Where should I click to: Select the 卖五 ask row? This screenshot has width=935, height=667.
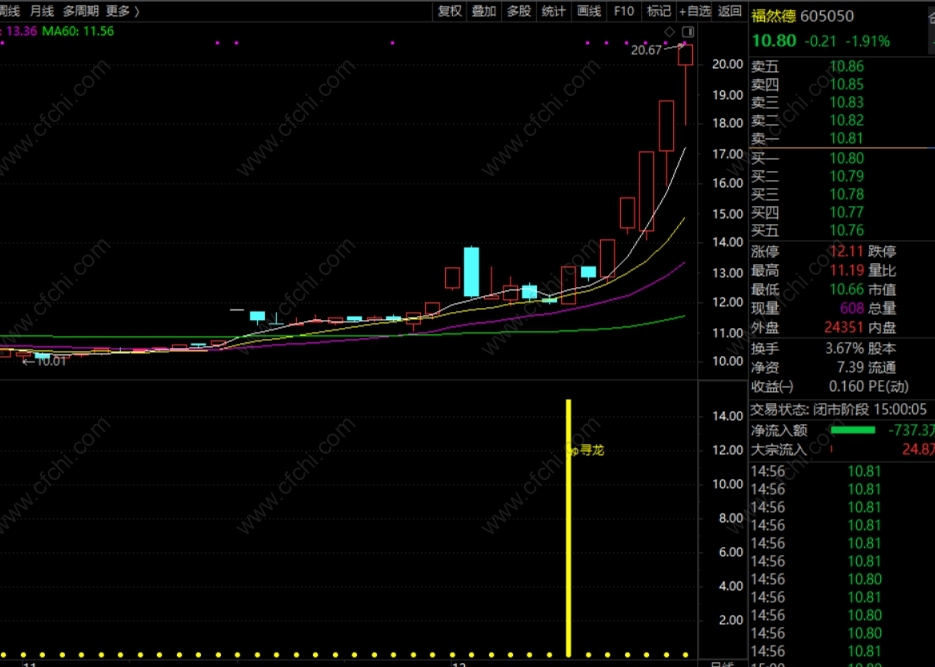point(841,66)
